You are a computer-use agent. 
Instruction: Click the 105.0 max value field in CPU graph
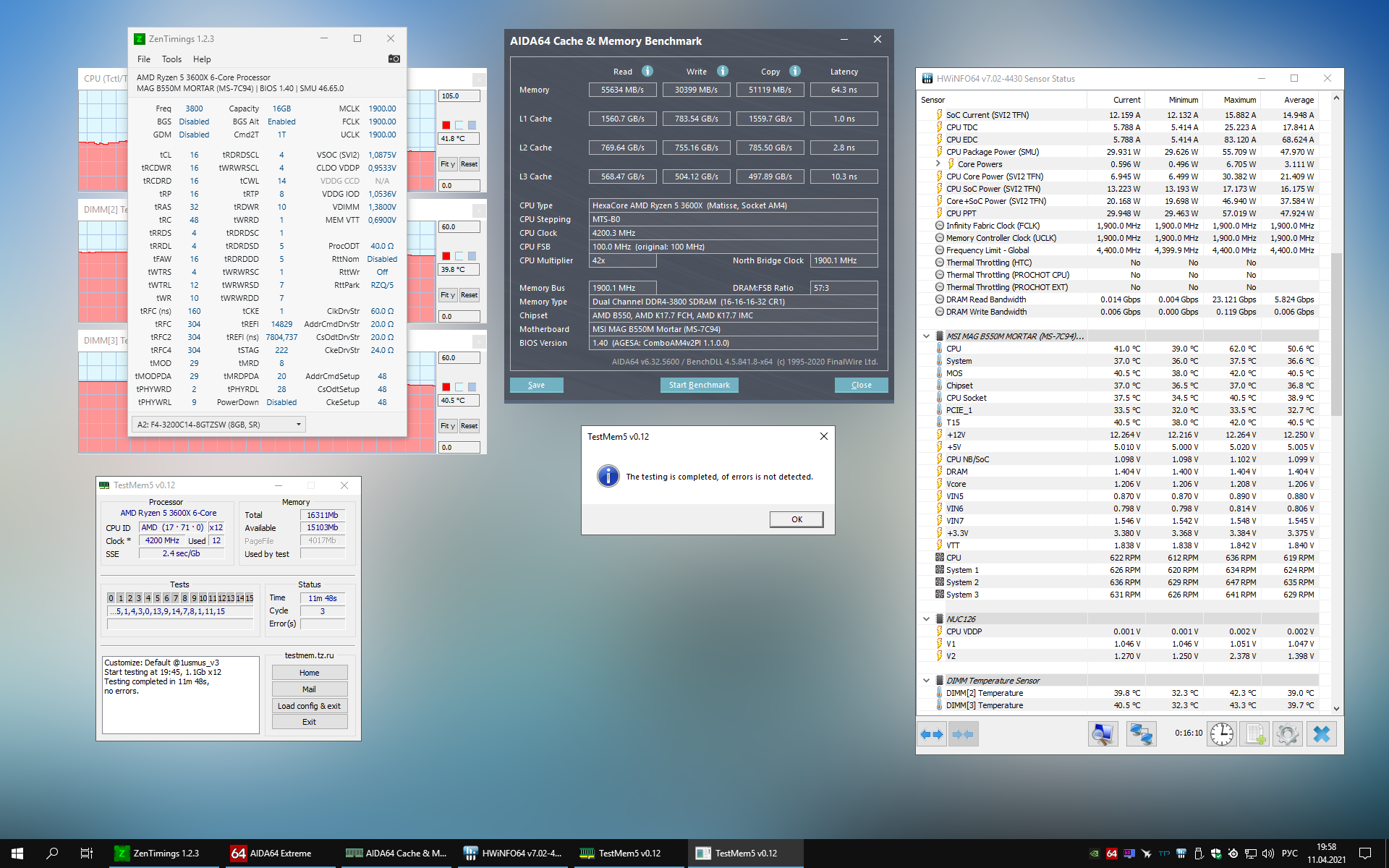point(459,95)
